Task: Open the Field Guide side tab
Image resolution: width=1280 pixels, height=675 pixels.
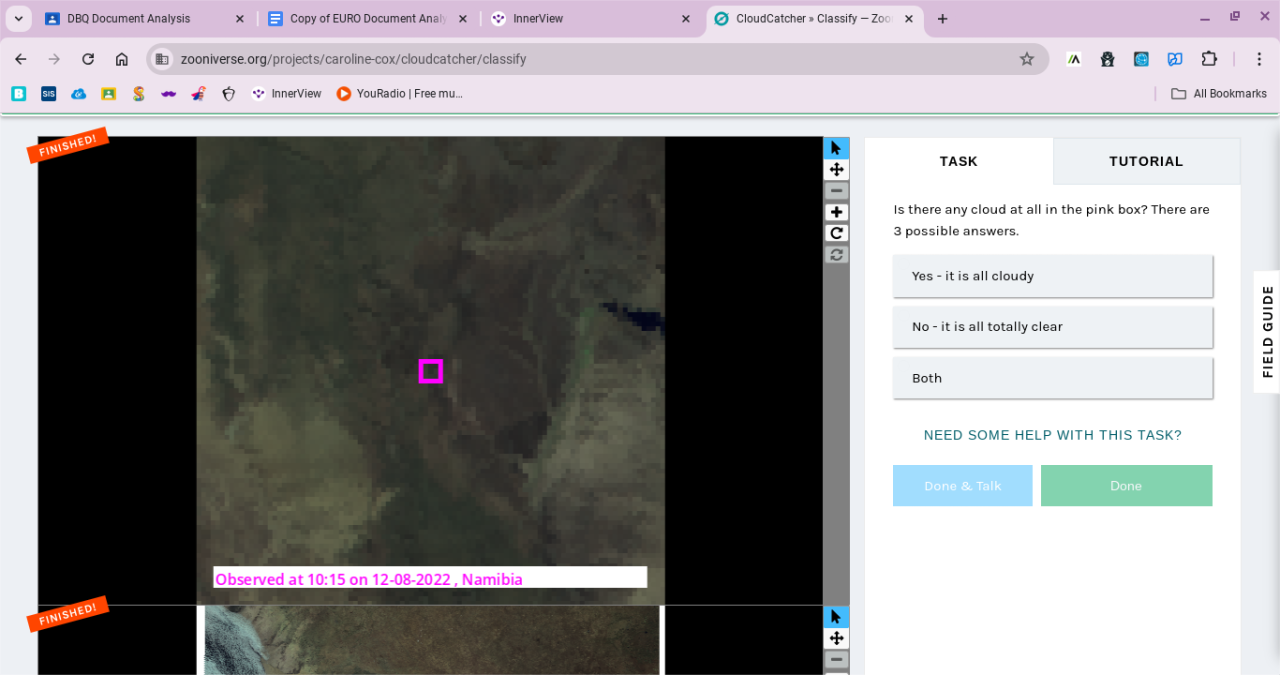Action: (1267, 331)
